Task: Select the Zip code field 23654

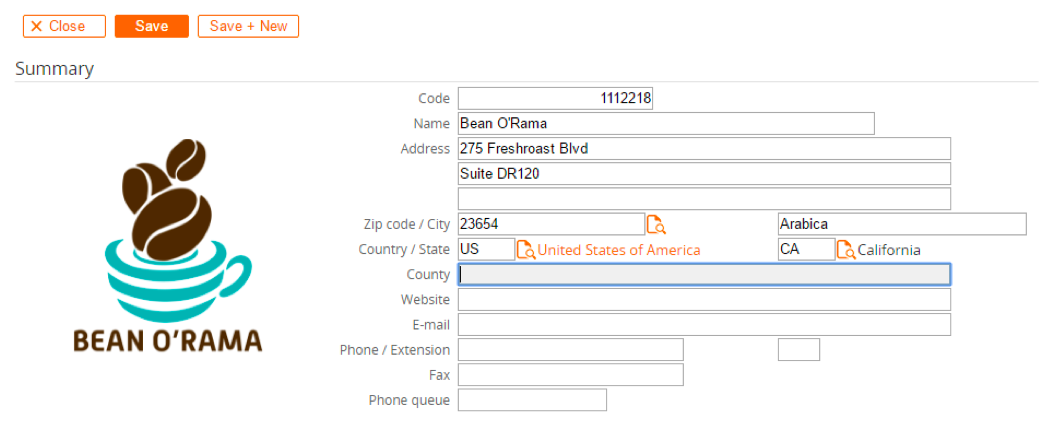Action: point(551,224)
